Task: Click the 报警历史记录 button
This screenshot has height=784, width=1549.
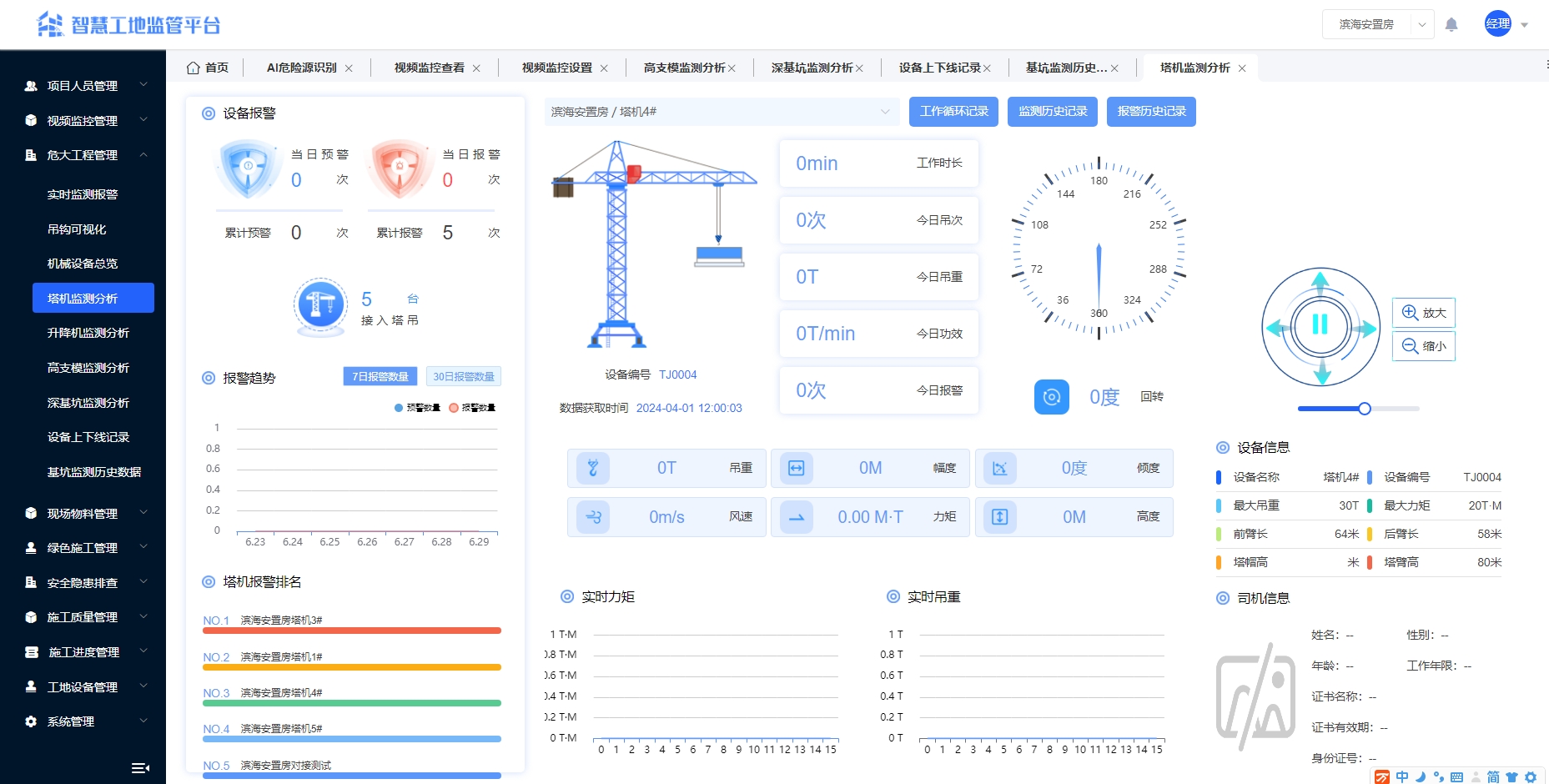Action: click(x=1151, y=111)
